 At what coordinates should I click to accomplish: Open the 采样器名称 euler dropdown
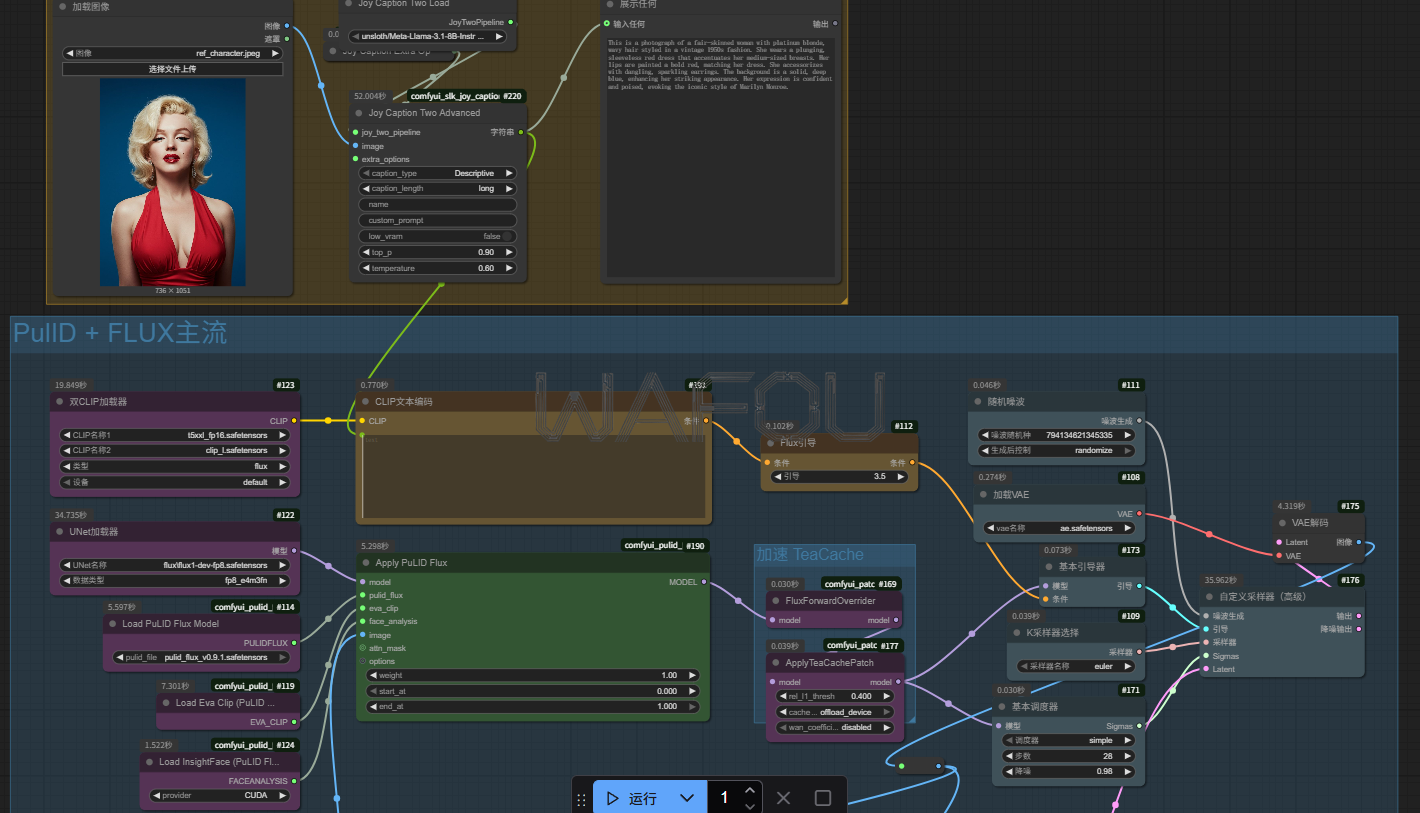pyautogui.click(x=1076, y=666)
